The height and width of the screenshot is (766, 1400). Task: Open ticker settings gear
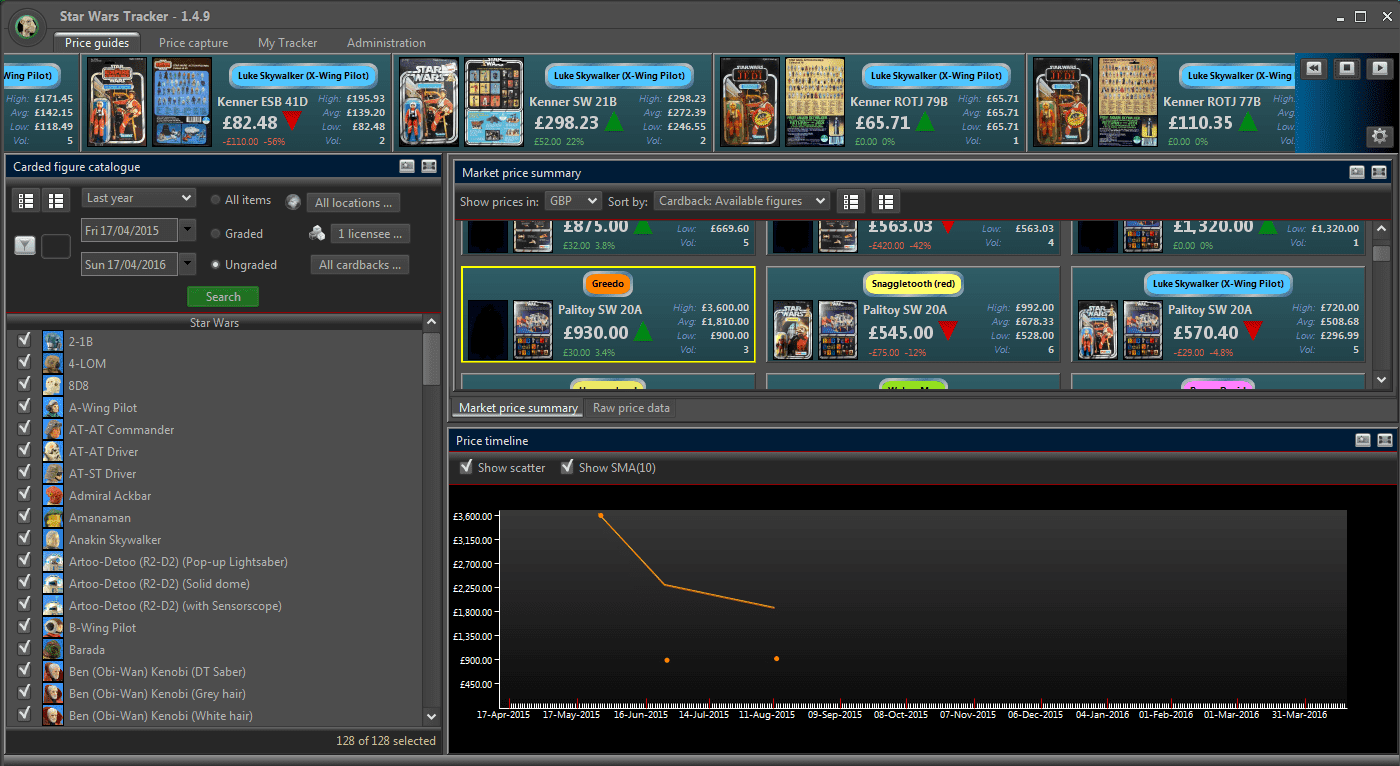click(1380, 137)
